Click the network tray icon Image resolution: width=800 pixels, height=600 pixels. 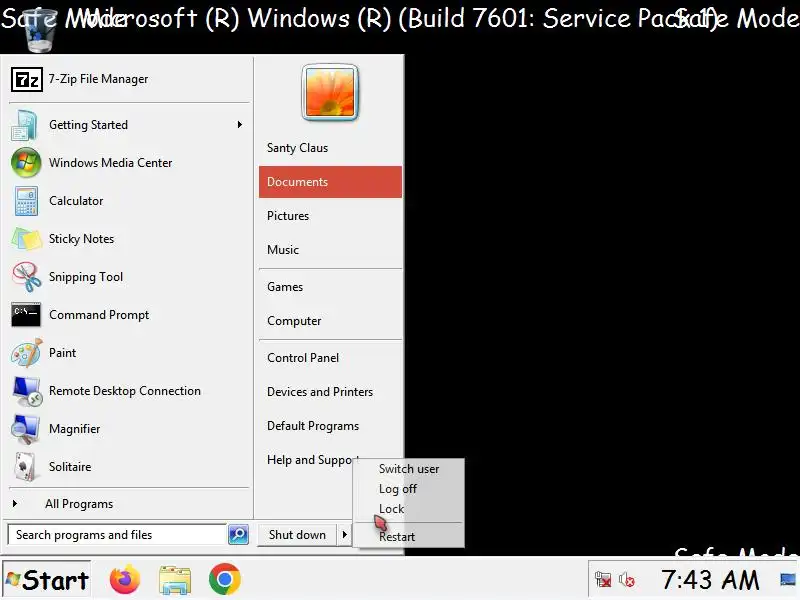pyautogui.click(x=603, y=580)
